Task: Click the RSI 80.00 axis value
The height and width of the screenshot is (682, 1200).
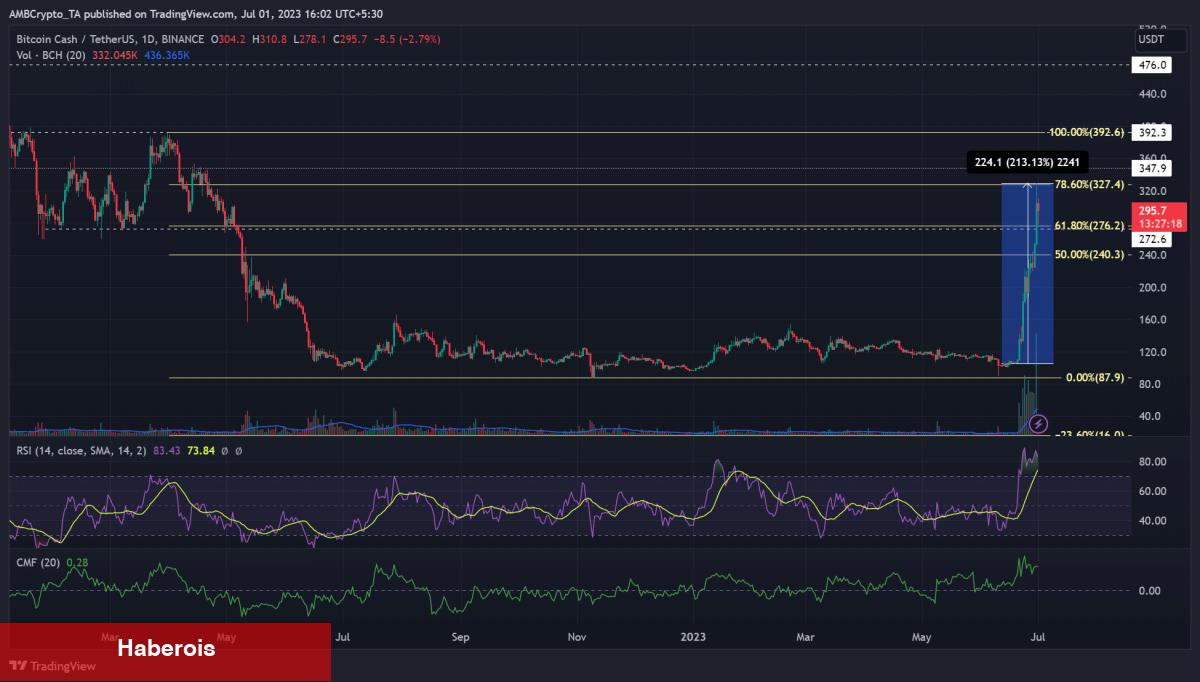Action: 1153,462
